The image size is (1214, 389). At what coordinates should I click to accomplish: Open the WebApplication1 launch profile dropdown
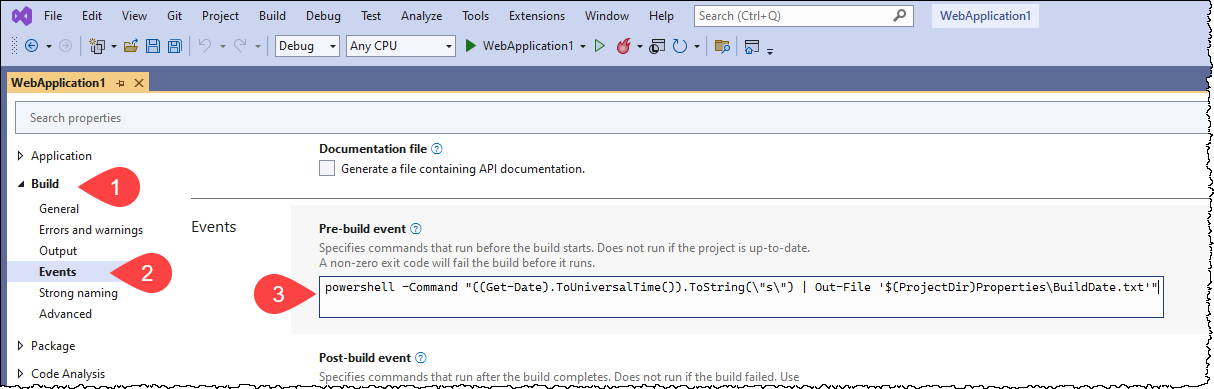pos(583,46)
